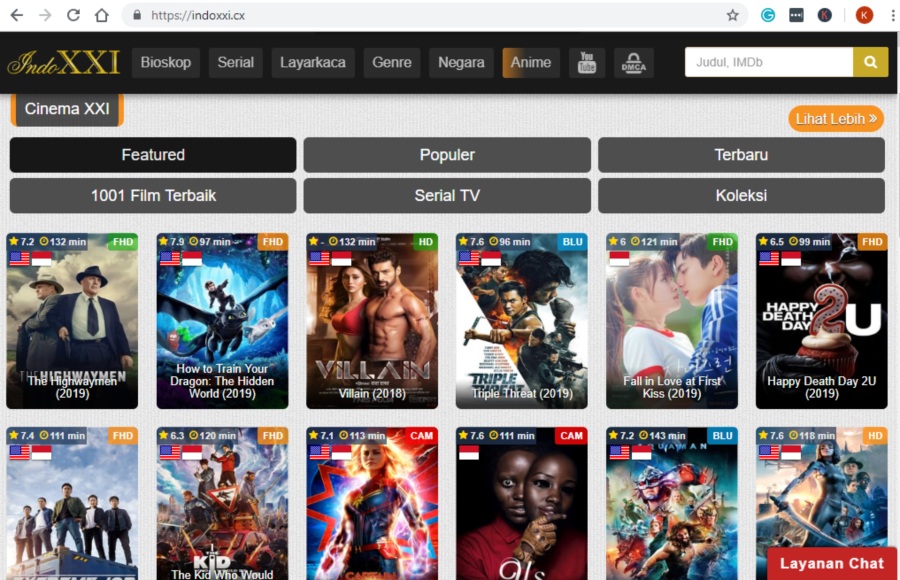
Task: Open Triple Threat (2019) poster
Action: point(522,321)
